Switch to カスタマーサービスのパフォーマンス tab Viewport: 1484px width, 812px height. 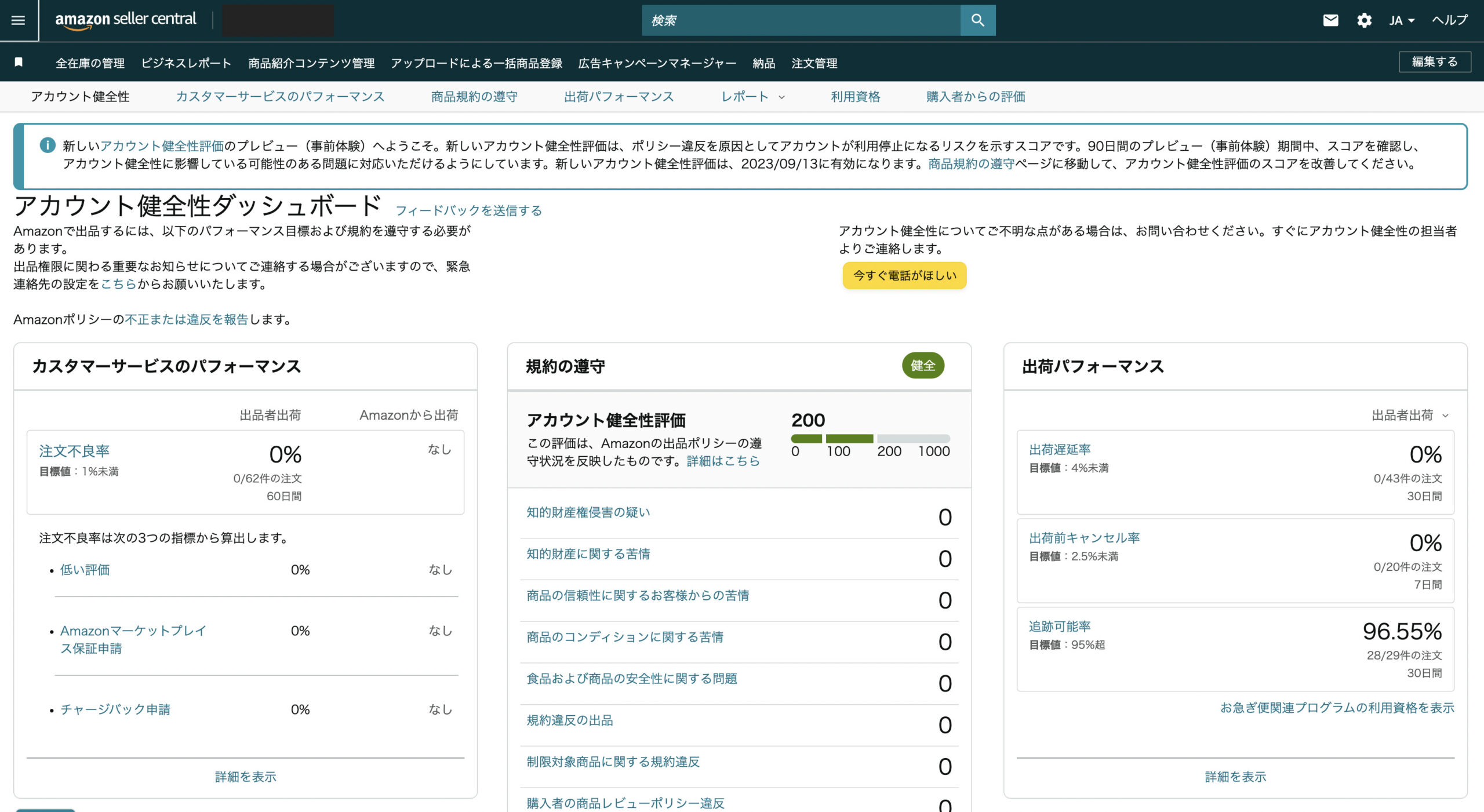280,97
